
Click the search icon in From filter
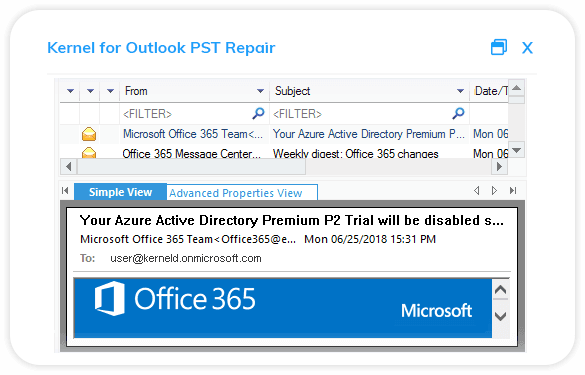tap(258, 113)
